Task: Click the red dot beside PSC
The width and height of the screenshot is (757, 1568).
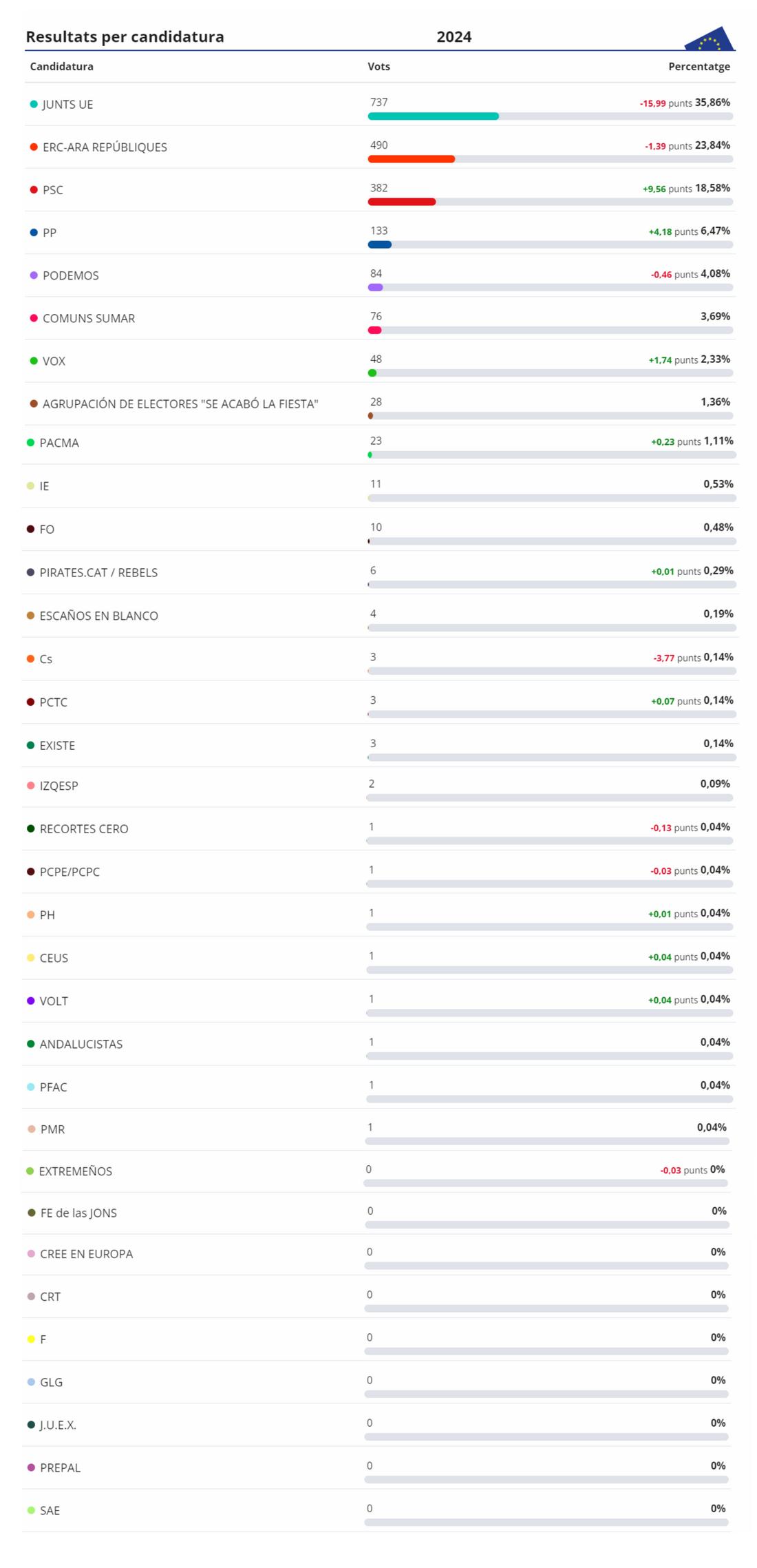Action: pos(34,190)
